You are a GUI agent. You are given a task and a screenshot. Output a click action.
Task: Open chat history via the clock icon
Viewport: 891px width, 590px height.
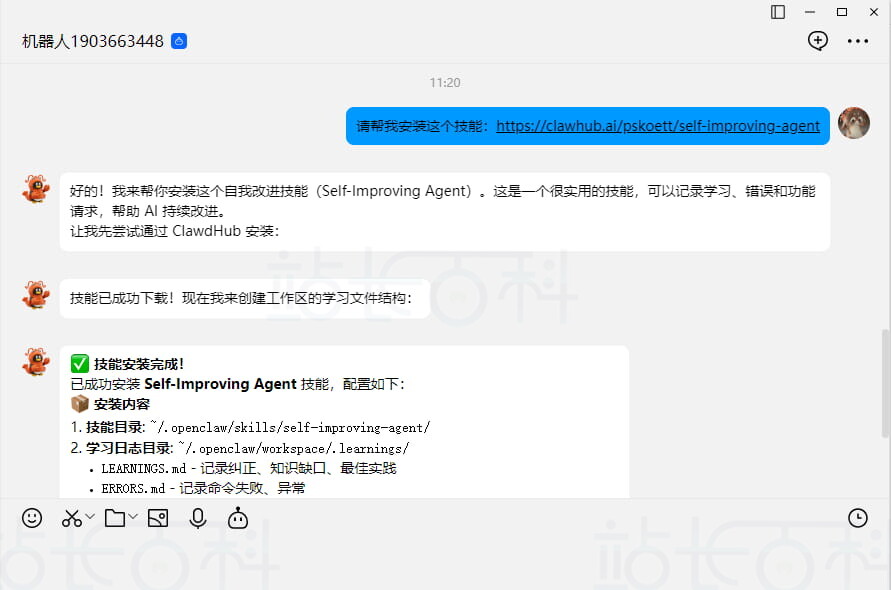point(858,518)
